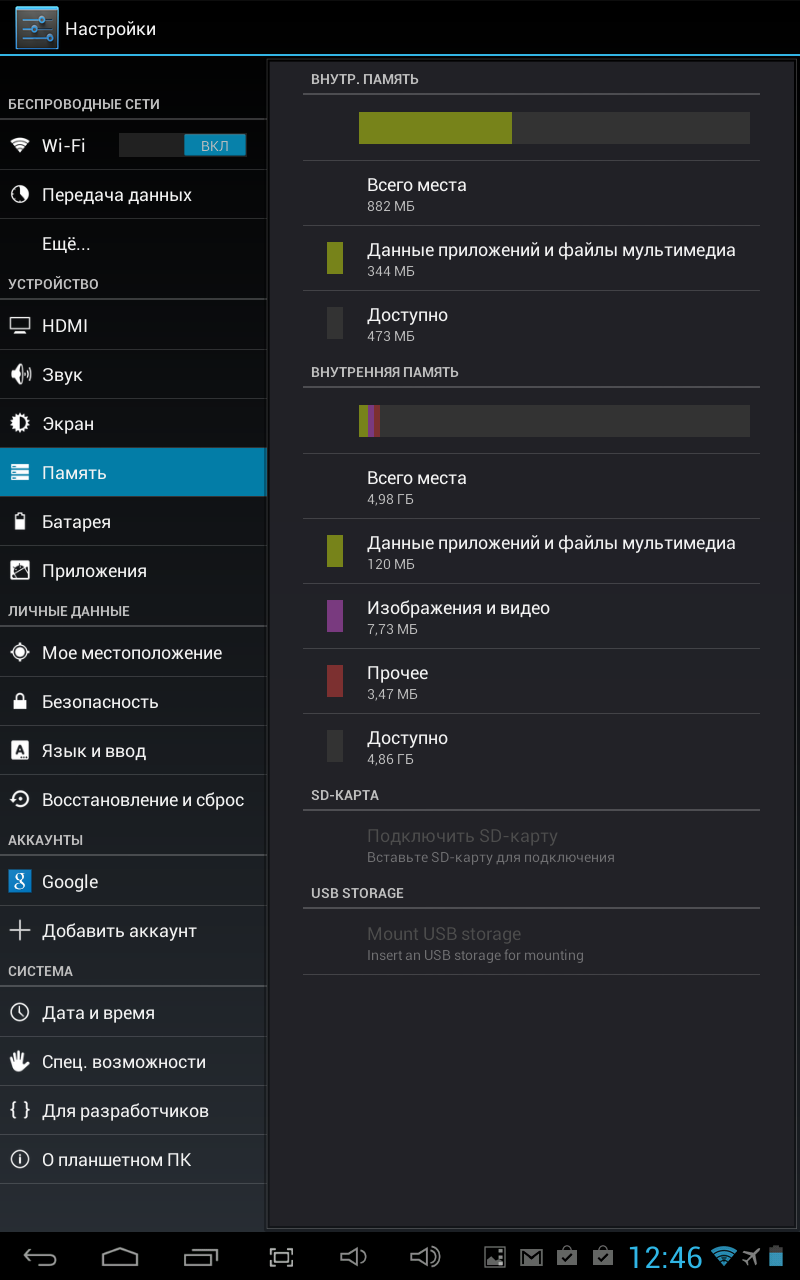Screen dimensions: 800x1280
Task: Tap the screenshot capture icon
Action: [x=282, y=1257]
